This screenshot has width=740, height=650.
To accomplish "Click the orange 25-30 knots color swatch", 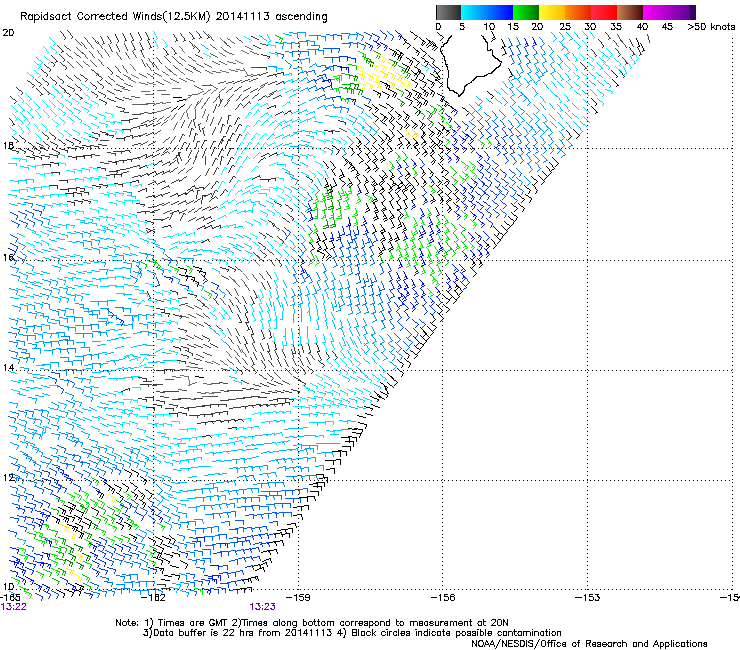I will pyautogui.click(x=578, y=12).
